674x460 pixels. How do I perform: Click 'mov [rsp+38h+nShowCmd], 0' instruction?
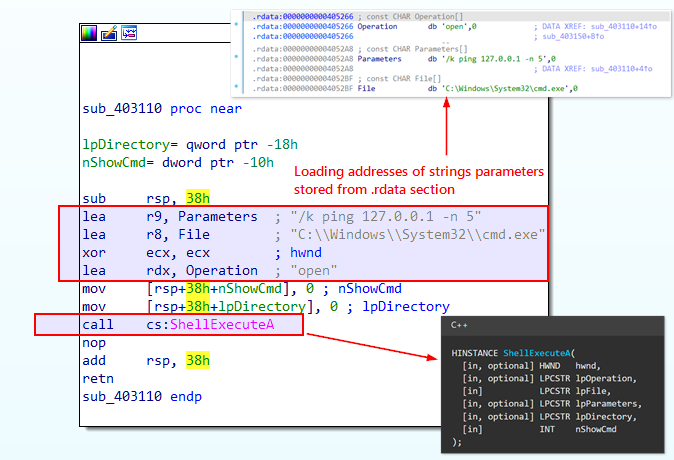tap(198, 289)
